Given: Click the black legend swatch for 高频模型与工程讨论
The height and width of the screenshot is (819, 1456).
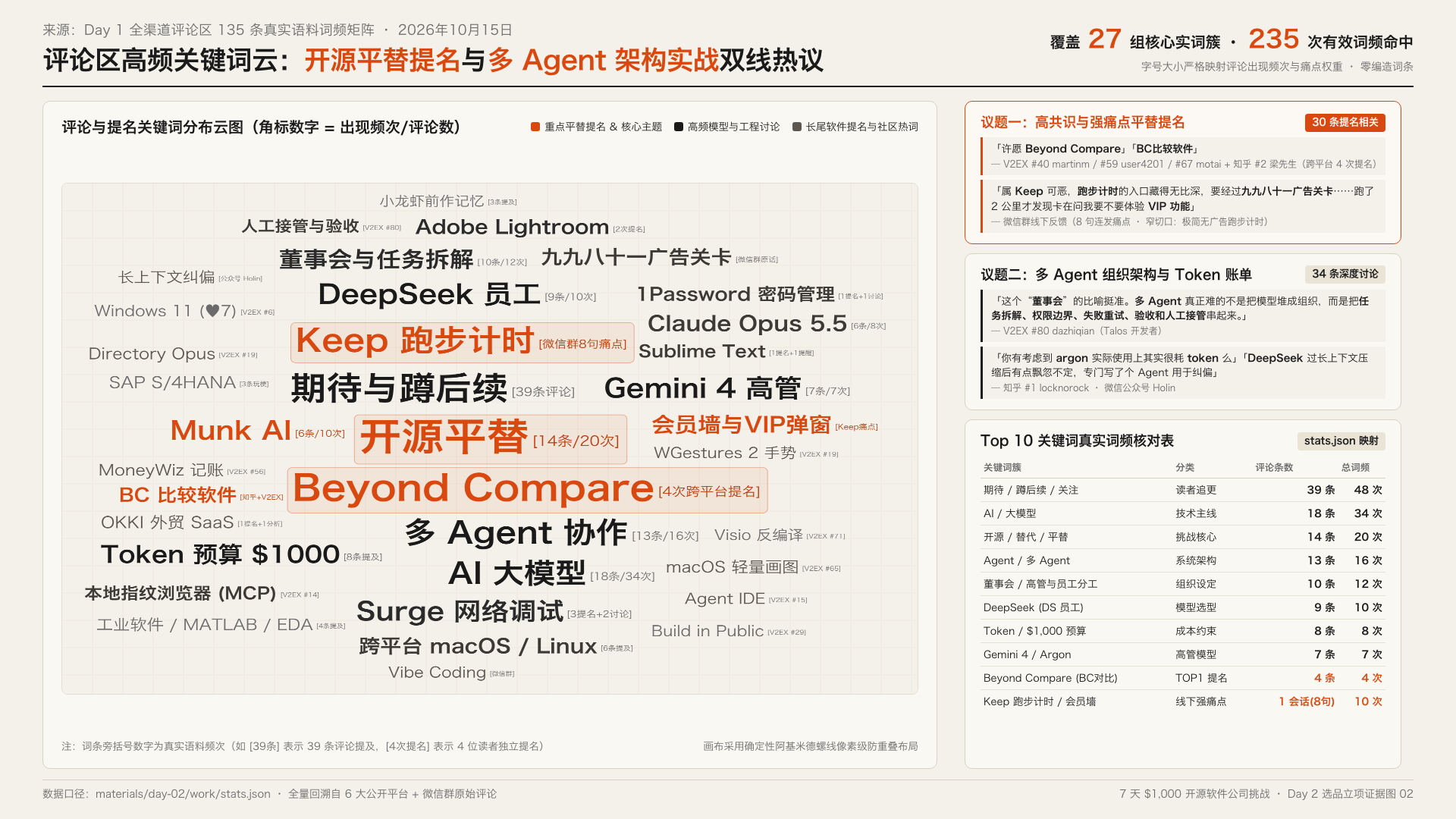Looking at the screenshot, I should 679,127.
